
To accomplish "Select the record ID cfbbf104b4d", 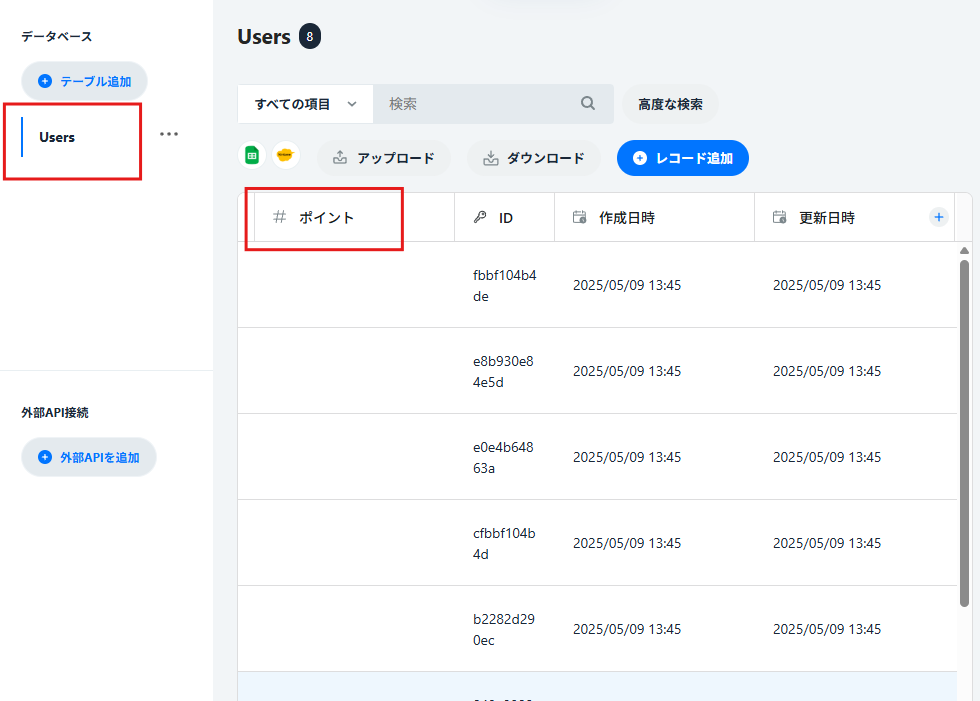I will pos(504,544).
